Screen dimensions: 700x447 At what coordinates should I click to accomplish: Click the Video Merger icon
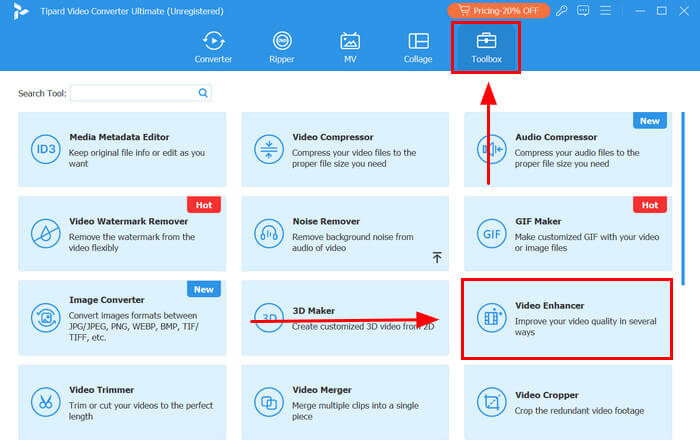coord(269,402)
